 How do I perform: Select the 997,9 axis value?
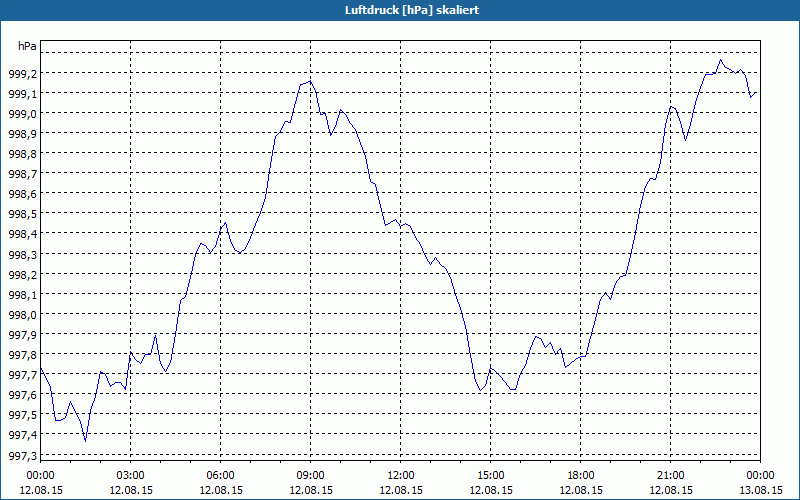point(22,335)
